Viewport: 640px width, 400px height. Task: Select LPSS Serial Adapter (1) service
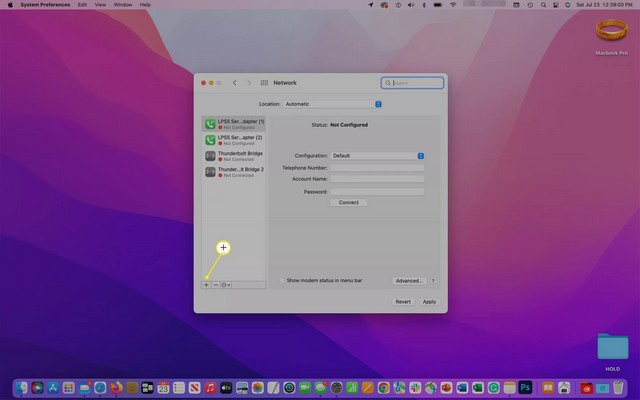(x=233, y=124)
